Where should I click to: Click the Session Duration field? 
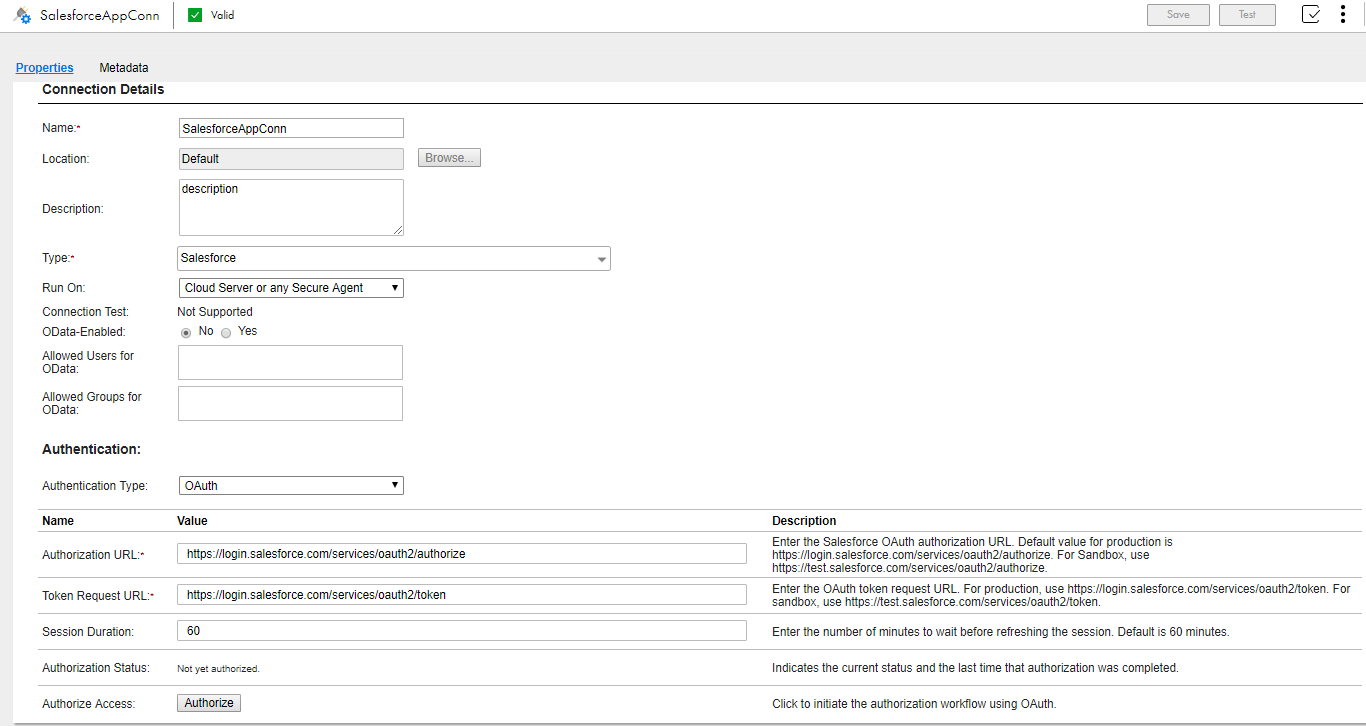tap(462, 631)
